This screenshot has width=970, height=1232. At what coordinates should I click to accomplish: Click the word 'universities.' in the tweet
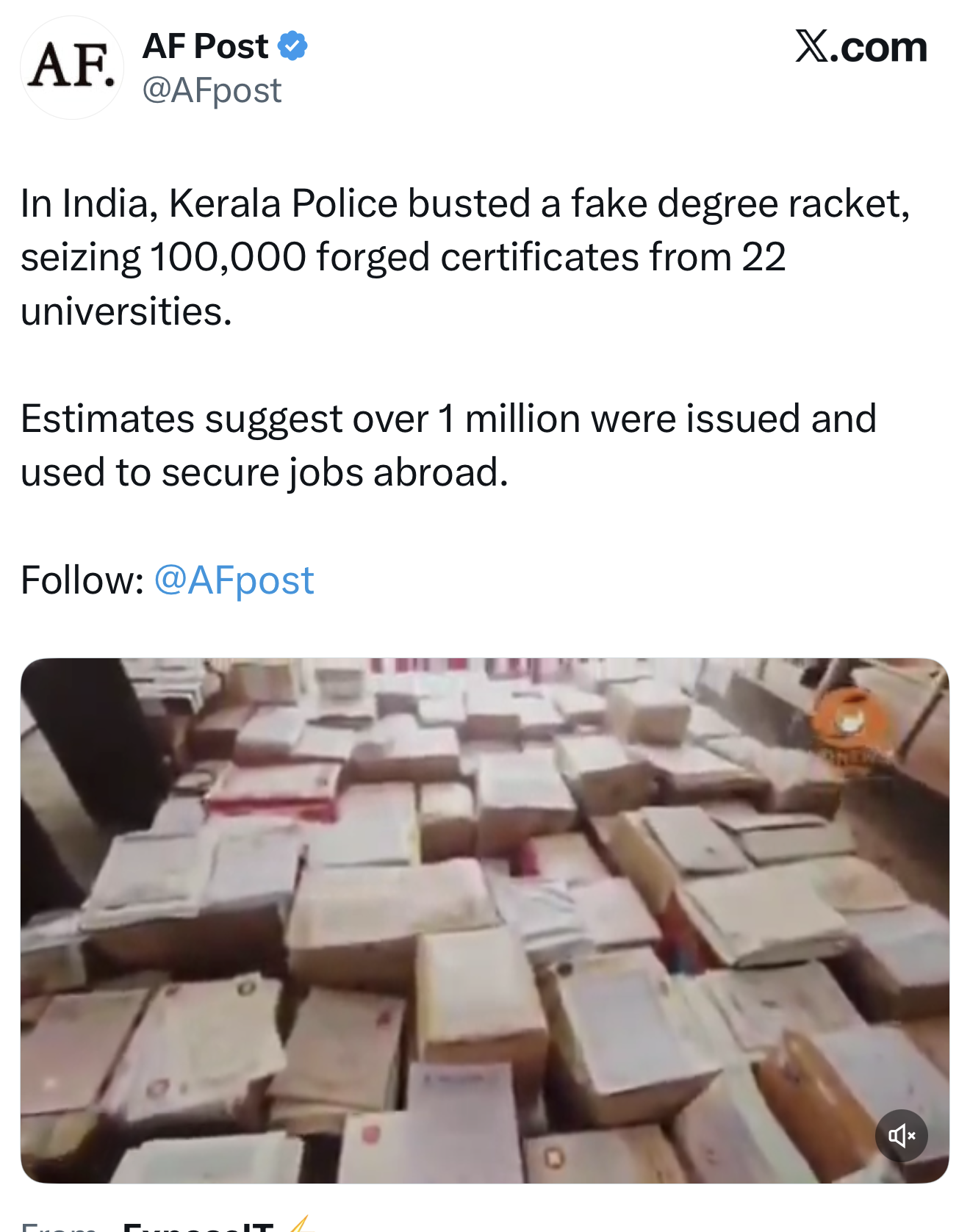coord(126,311)
